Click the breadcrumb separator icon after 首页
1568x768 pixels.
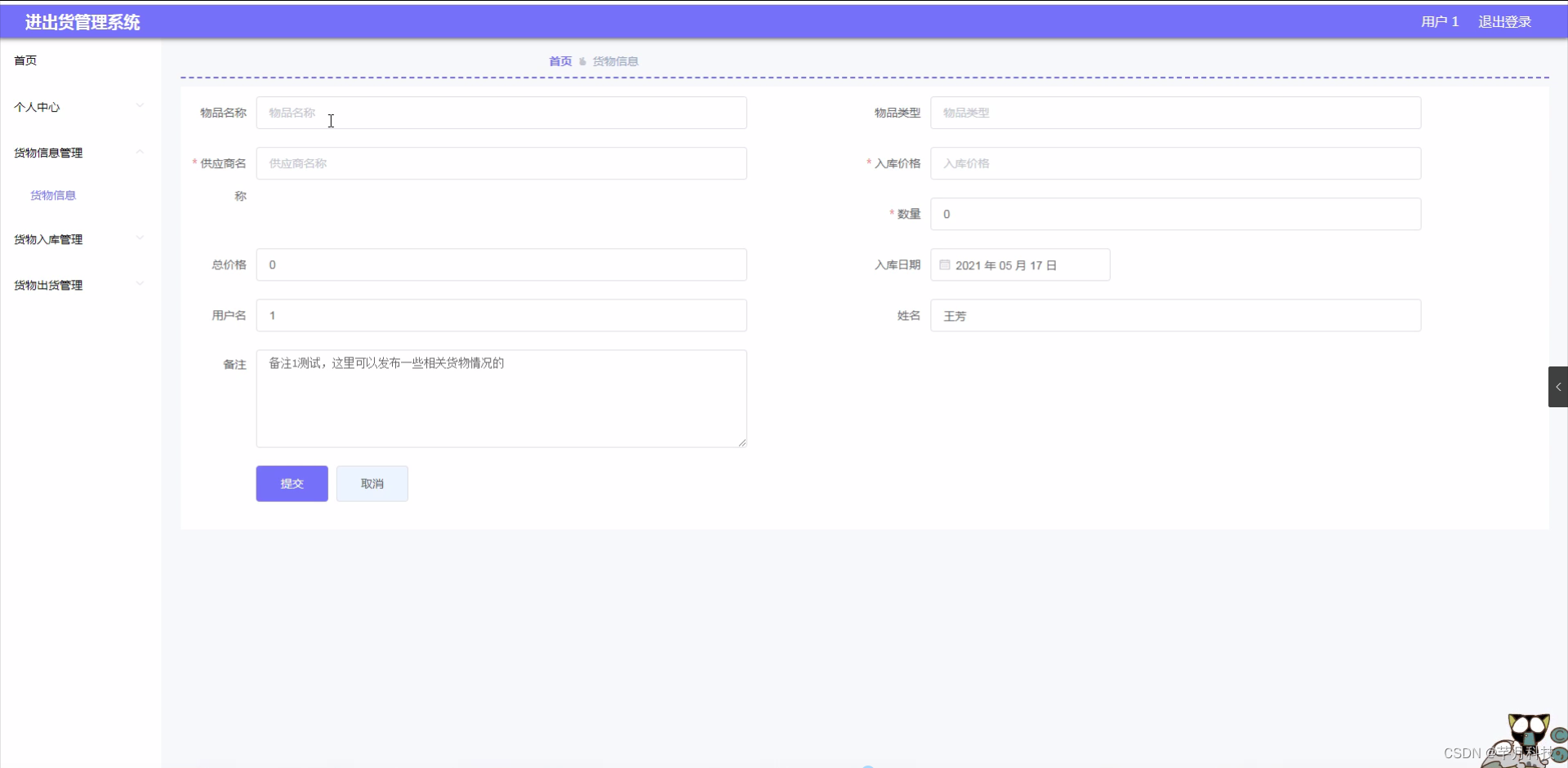pos(582,61)
